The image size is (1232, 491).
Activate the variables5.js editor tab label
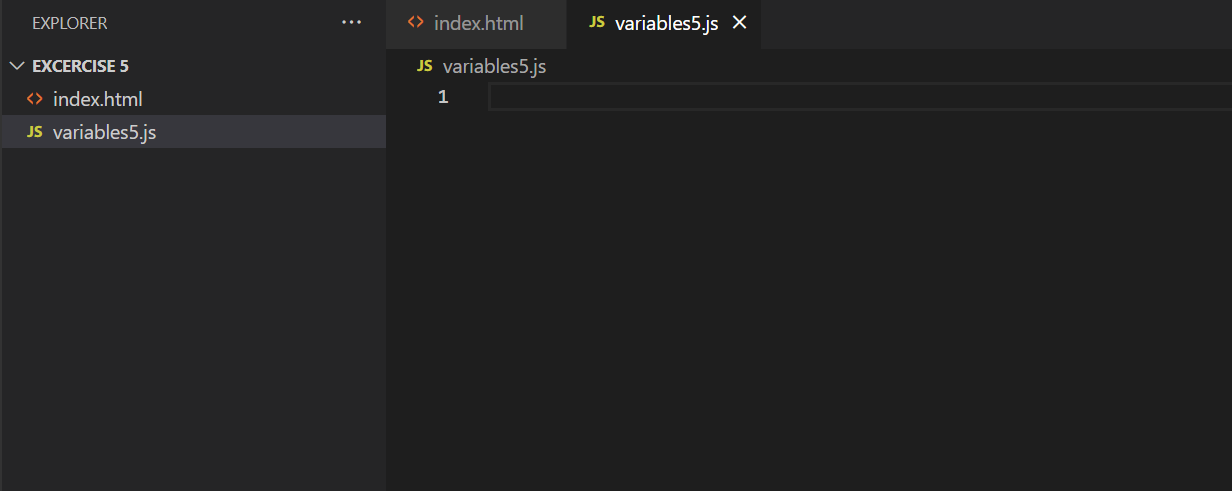pyautogui.click(x=667, y=23)
